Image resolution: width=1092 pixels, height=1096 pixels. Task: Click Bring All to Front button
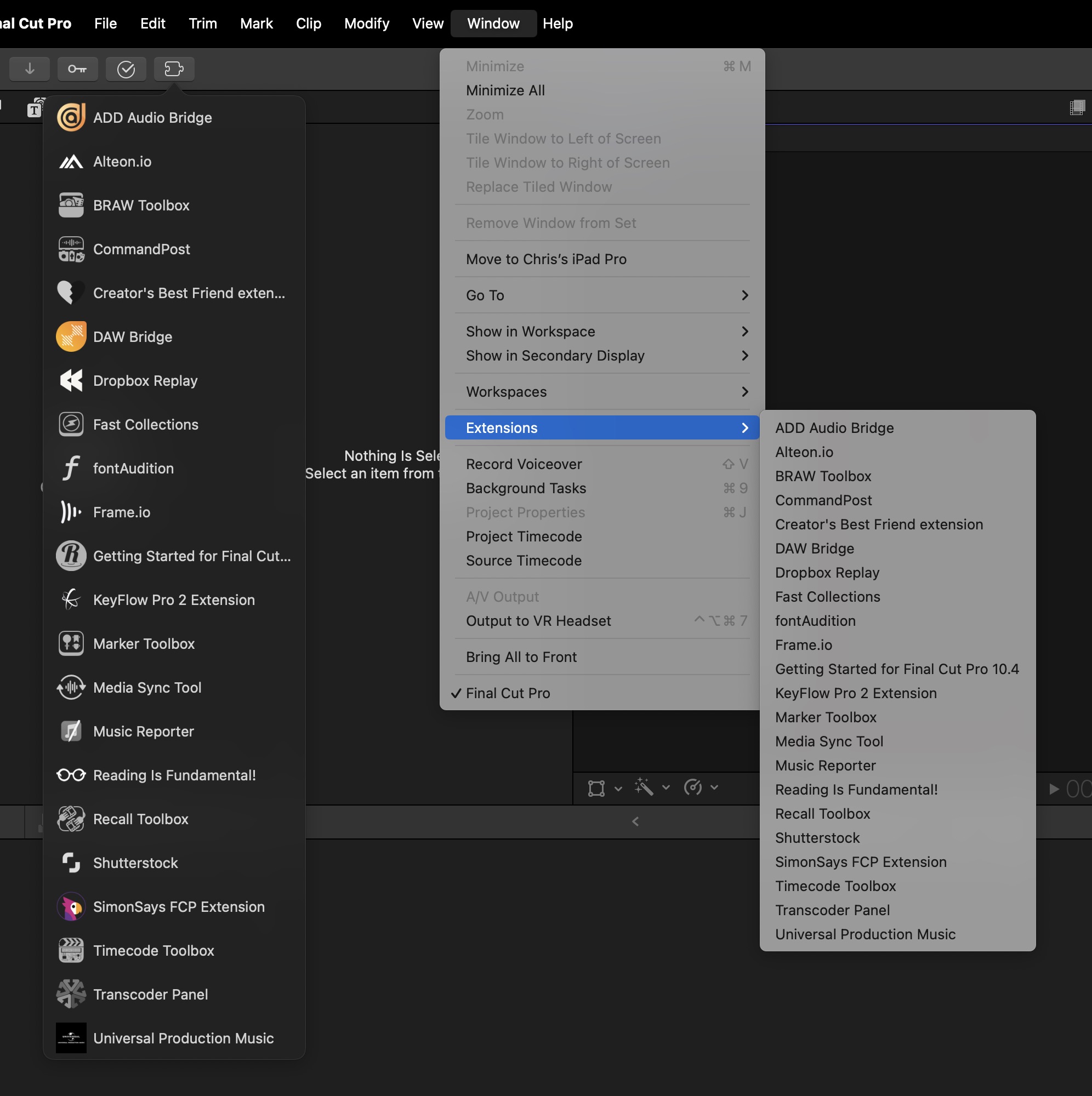click(x=521, y=656)
